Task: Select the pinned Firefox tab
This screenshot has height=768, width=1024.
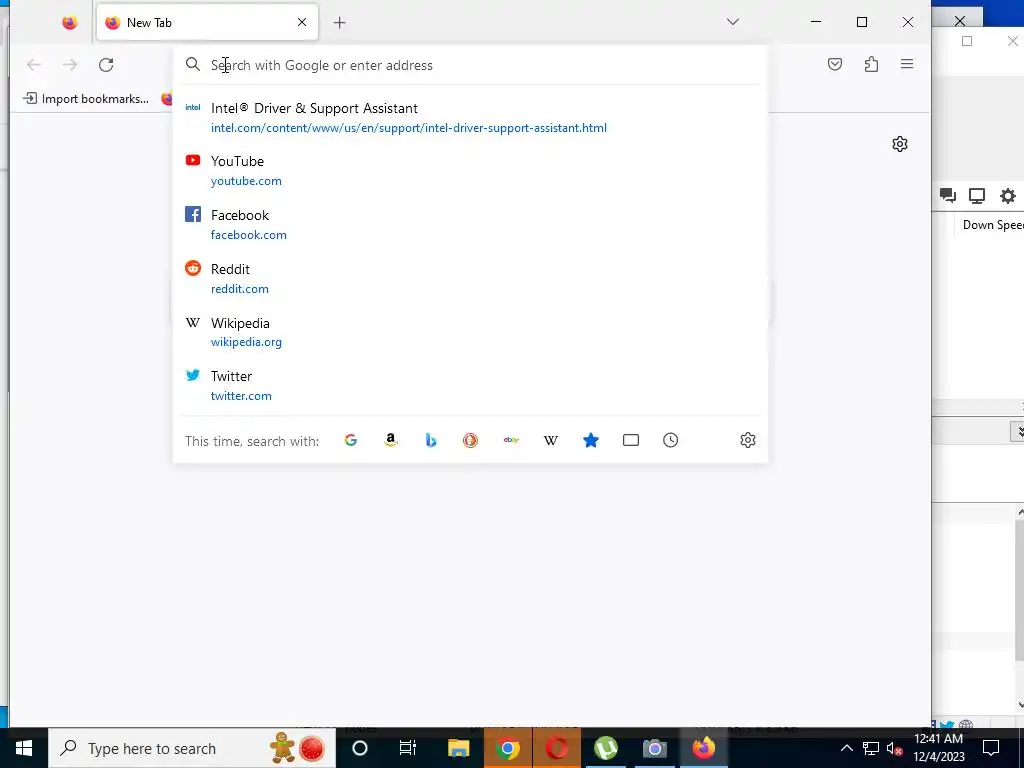Action: click(x=70, y=23)
